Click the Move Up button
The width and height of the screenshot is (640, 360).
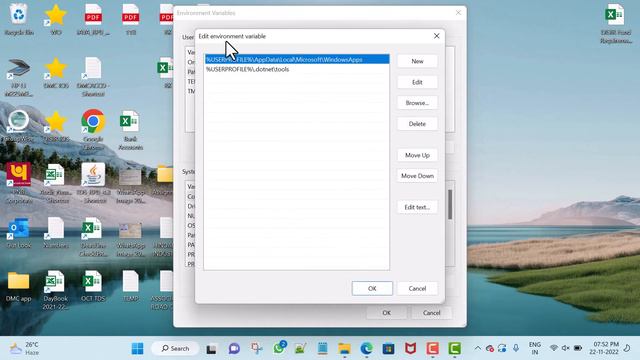(417, 155)
